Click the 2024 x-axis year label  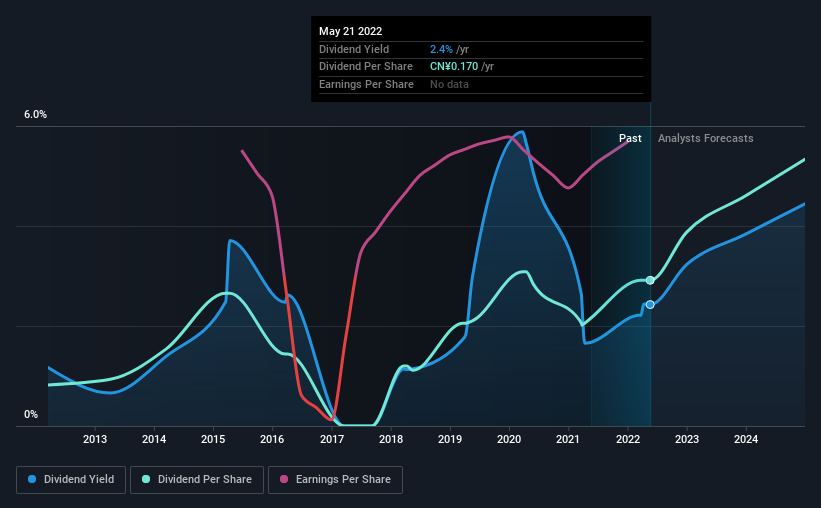pyautogui.click(x=746, y=439)
